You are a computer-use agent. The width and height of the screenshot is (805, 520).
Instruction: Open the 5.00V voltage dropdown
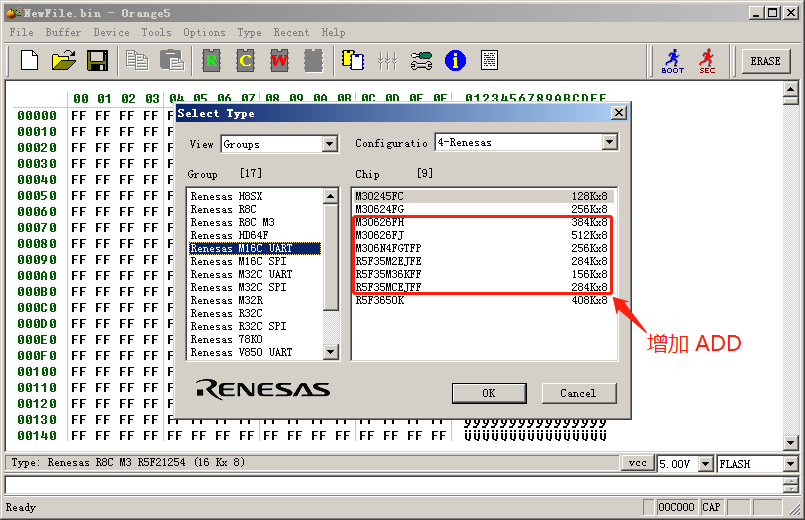pyautogui.click(x=706, y=464)
